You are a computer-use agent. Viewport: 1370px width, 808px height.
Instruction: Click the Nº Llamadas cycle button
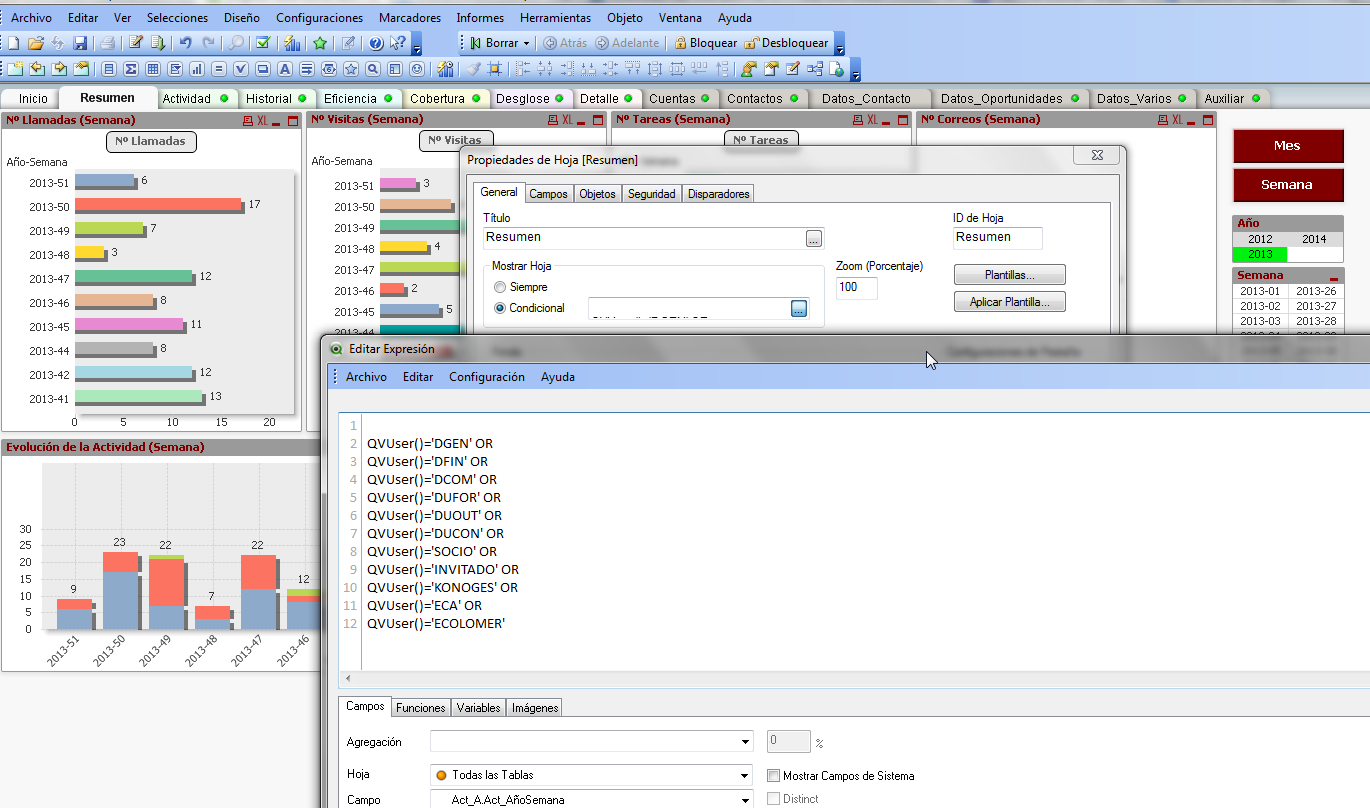(151, 141)
